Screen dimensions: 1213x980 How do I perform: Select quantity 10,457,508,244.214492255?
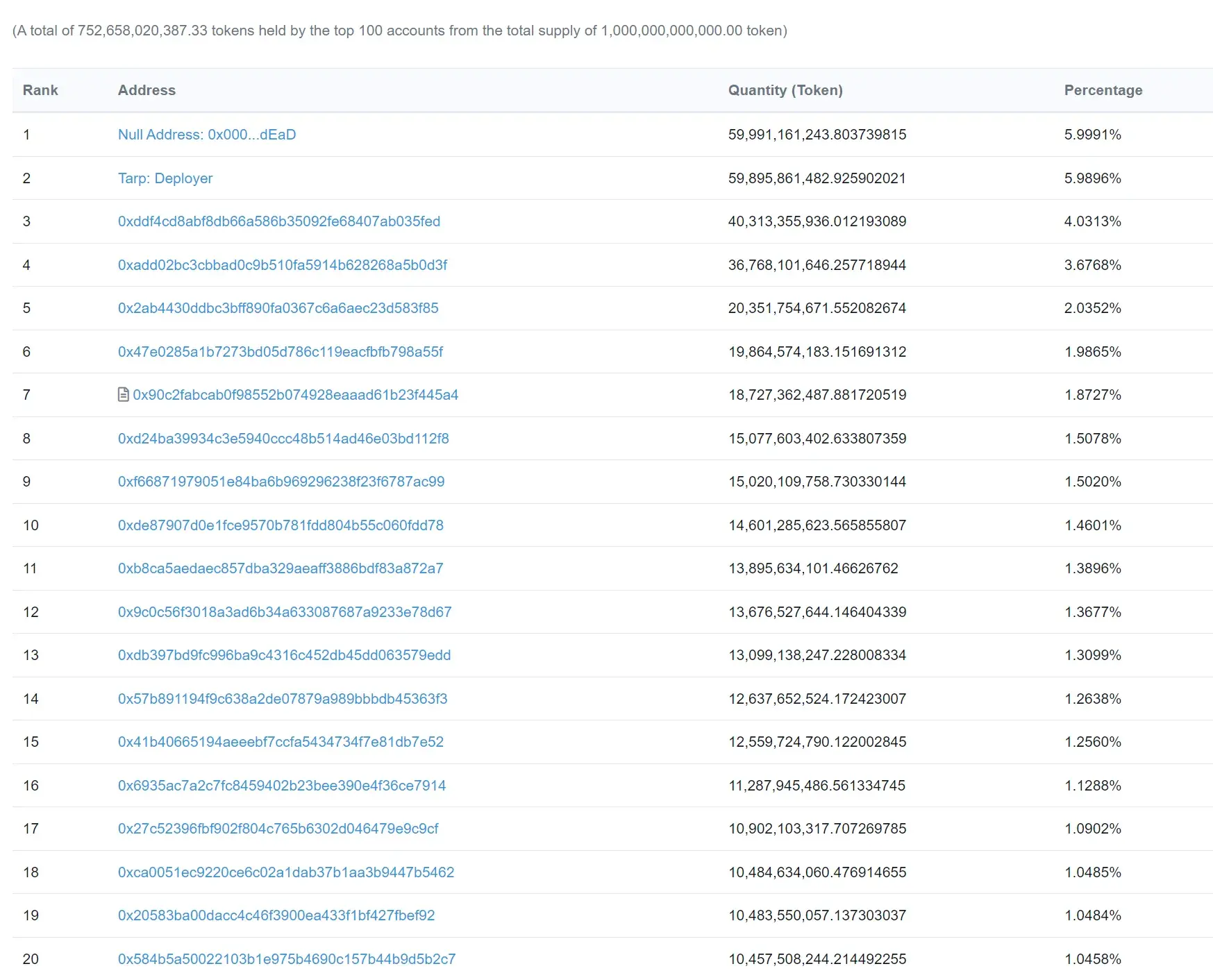click(x=817, y=959)
